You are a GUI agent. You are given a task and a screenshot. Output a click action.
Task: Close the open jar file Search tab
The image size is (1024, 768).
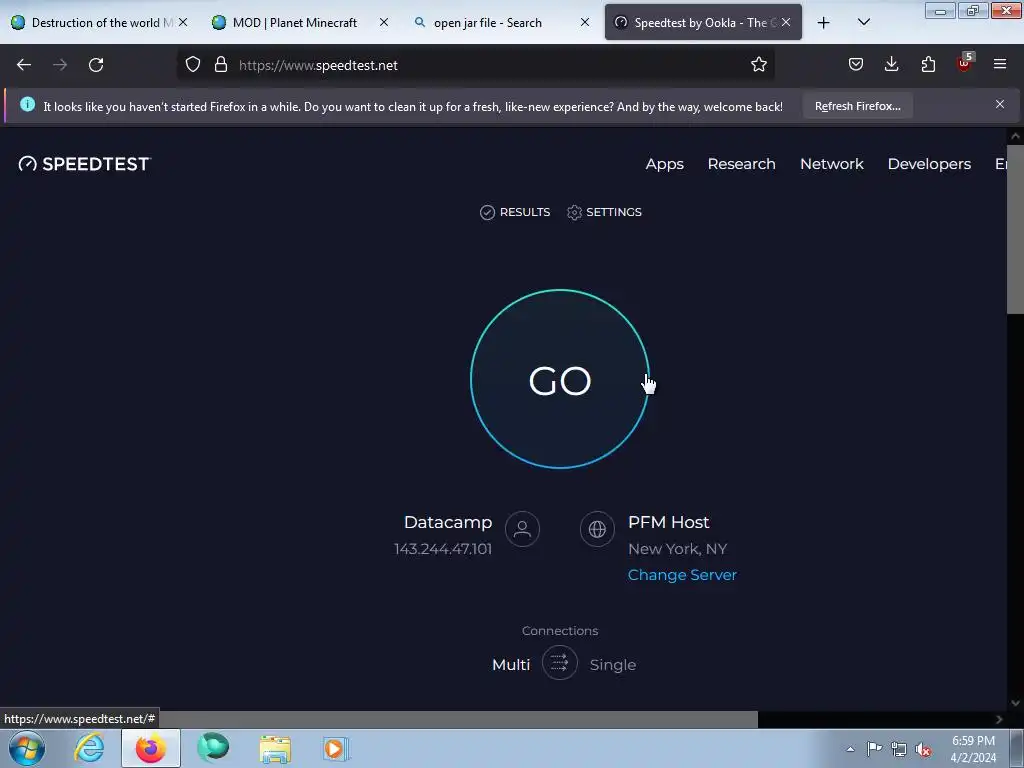[x=584, y=22]
